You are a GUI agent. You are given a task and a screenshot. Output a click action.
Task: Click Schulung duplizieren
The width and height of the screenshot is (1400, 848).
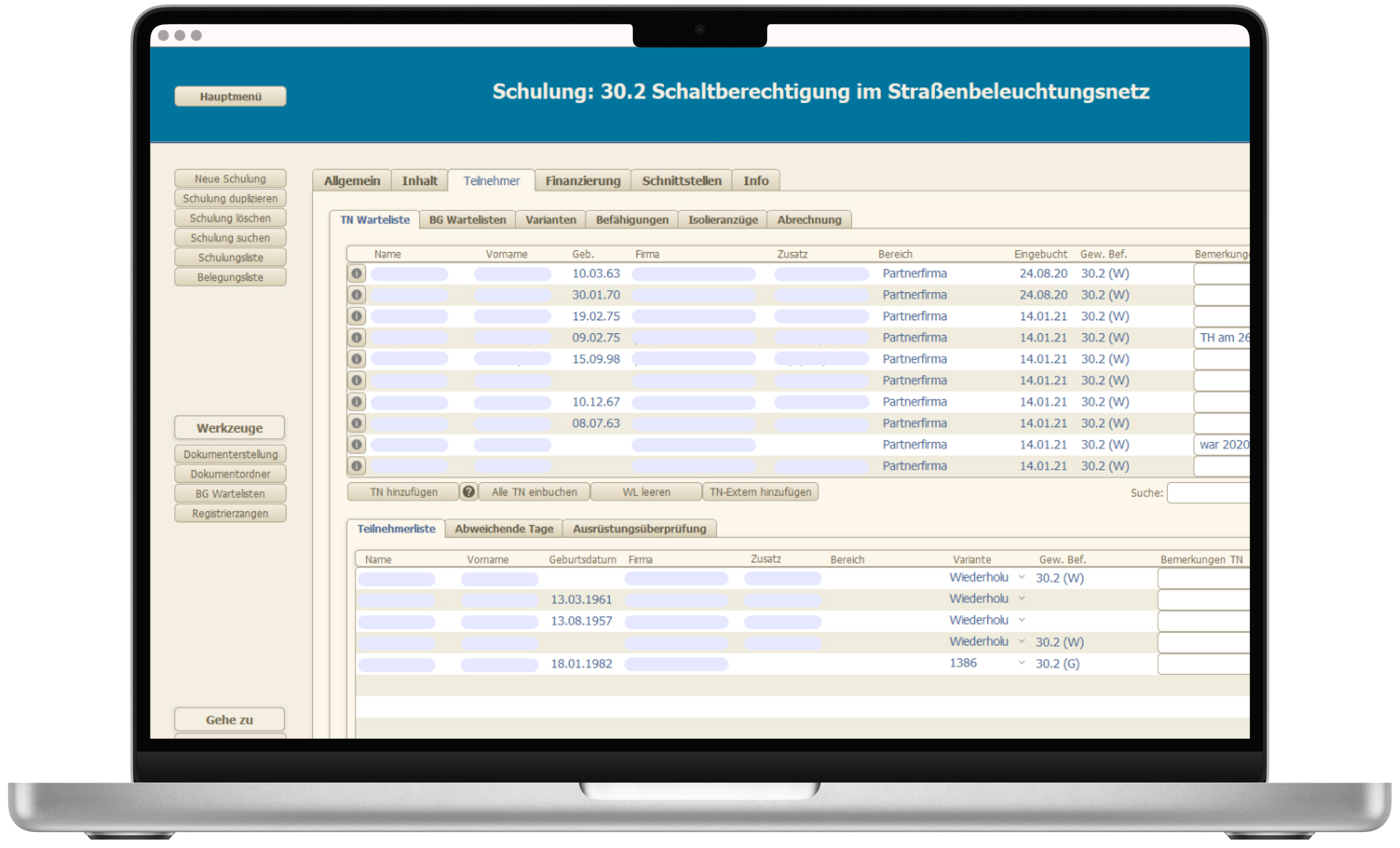pos(230,198)
